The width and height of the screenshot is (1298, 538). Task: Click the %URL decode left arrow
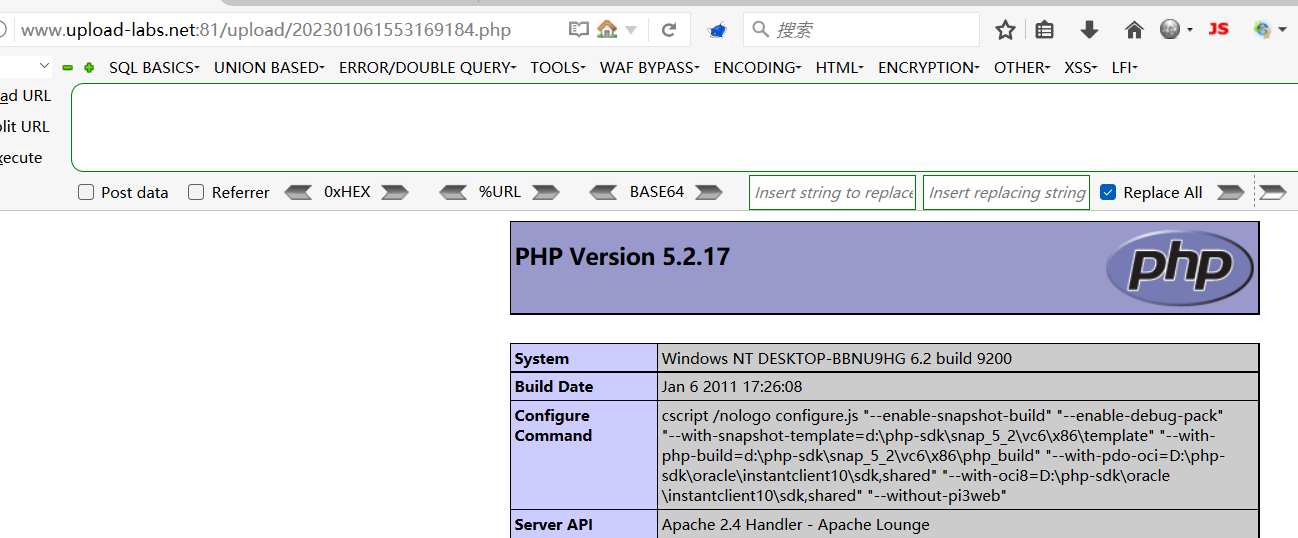(454, 192)
